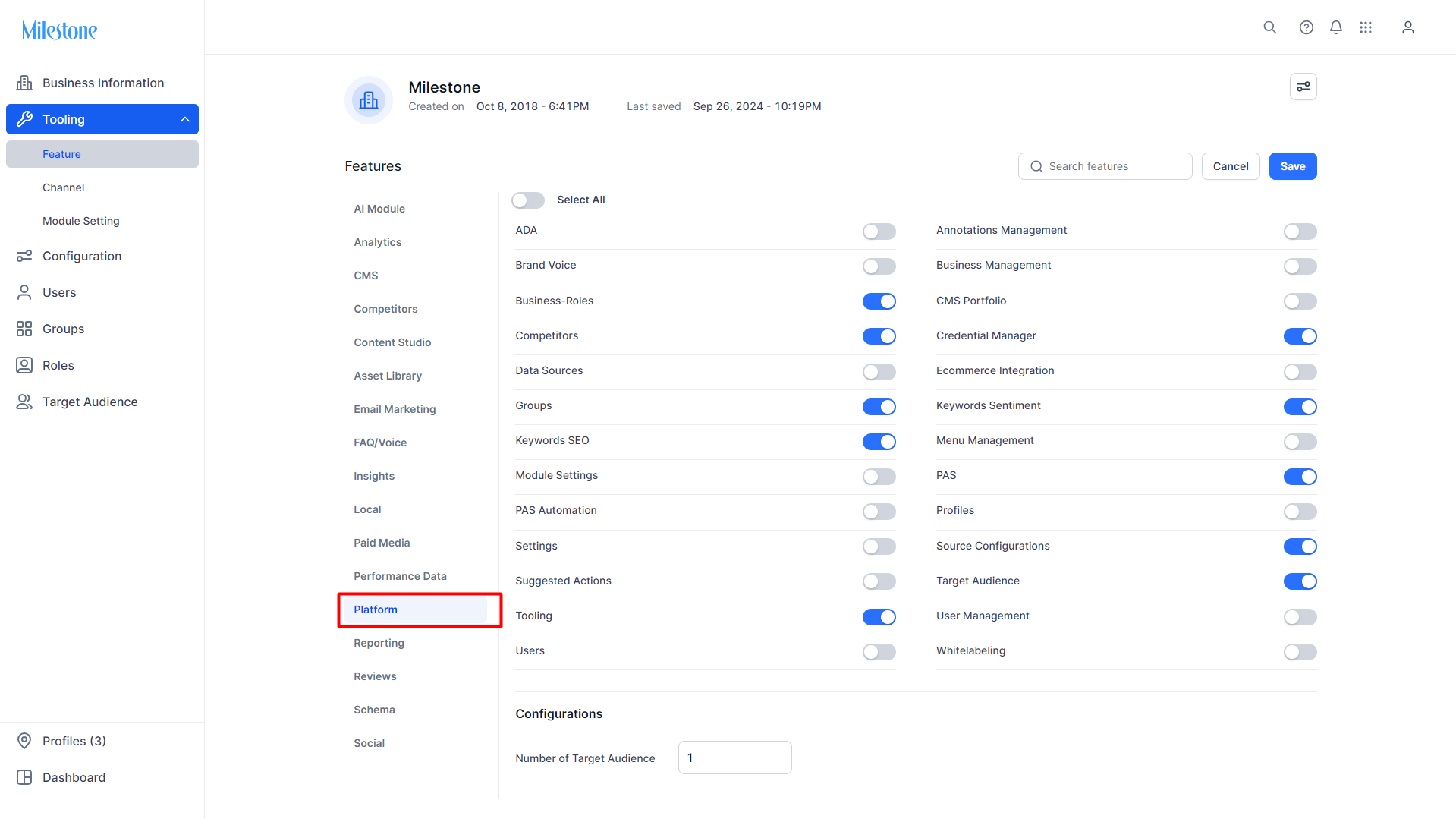Open the user account icon

click(1408, 27)
